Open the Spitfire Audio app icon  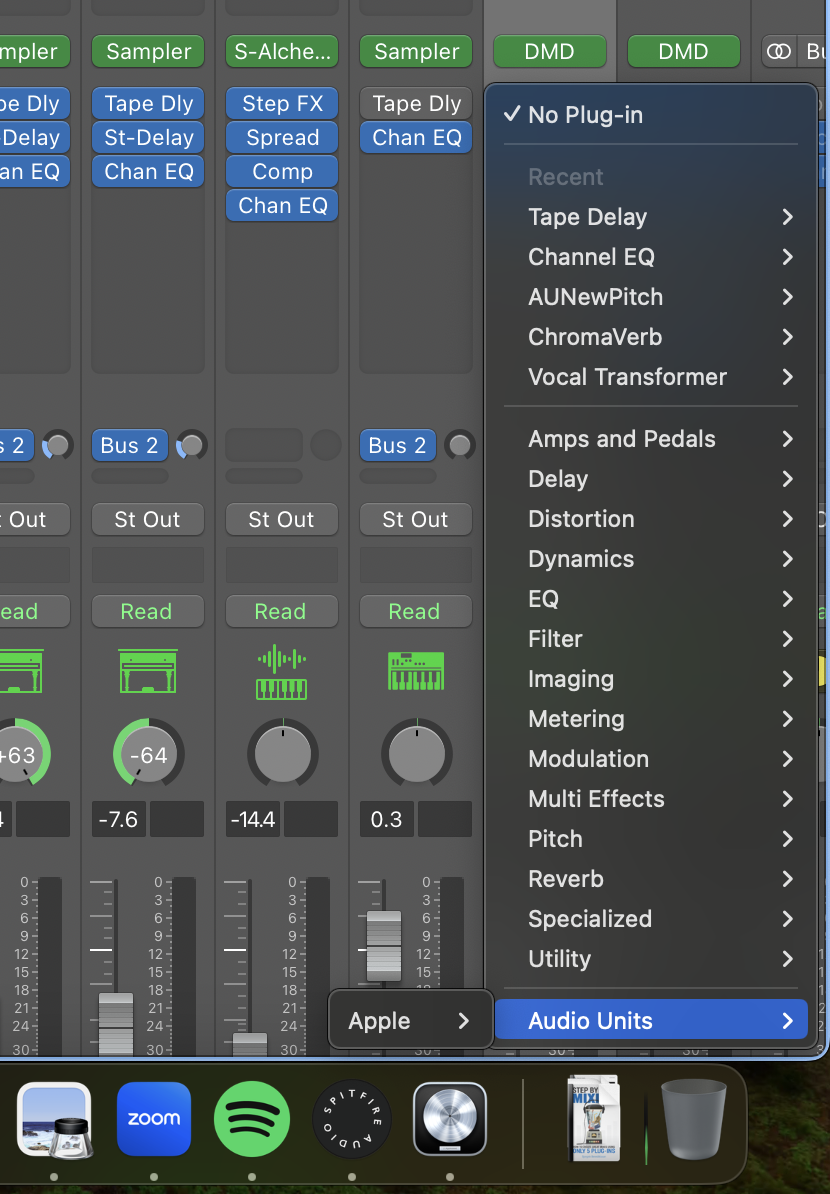[x=352, y=1119]
